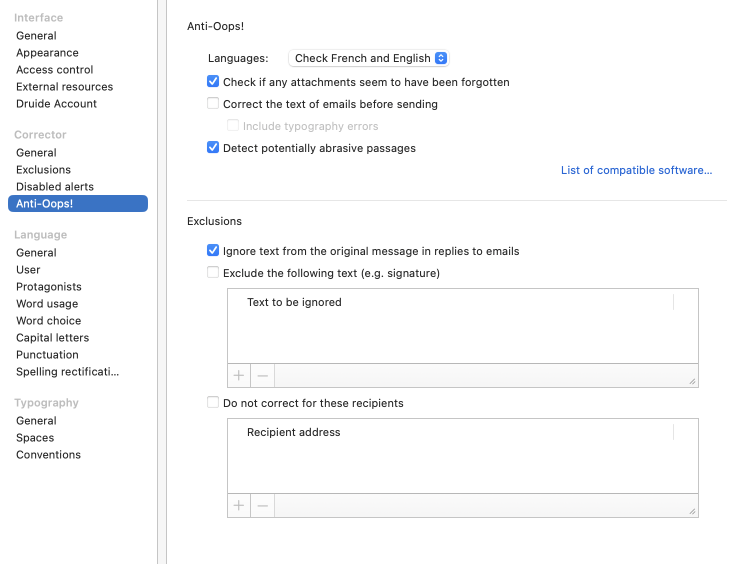This screenshot has width=743, height=564.
Task: Disable Detect potentially abrasive passages
Action: pyautogui.click(x=213, y=148)
